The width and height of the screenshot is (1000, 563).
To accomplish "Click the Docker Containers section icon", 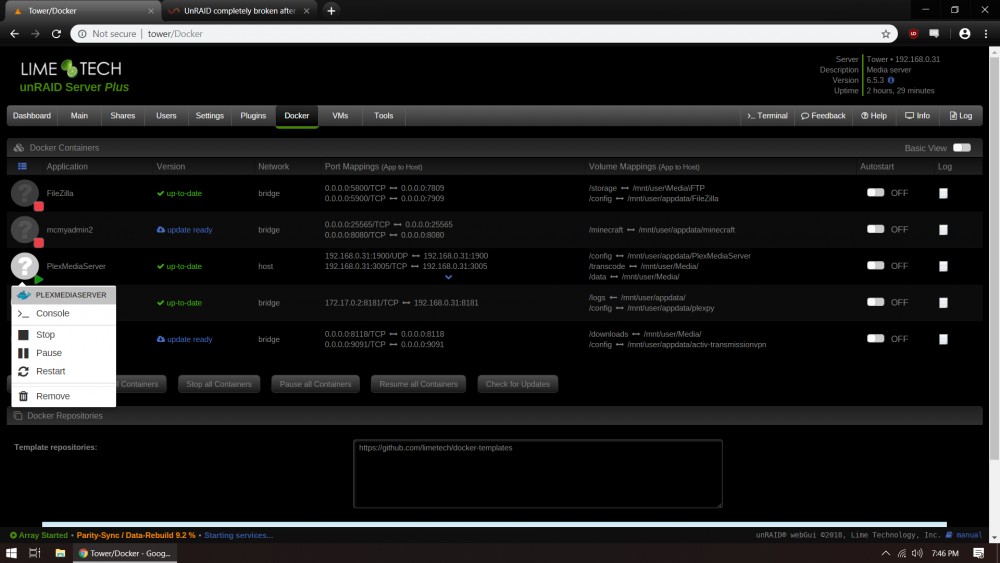I will [18, 148].
